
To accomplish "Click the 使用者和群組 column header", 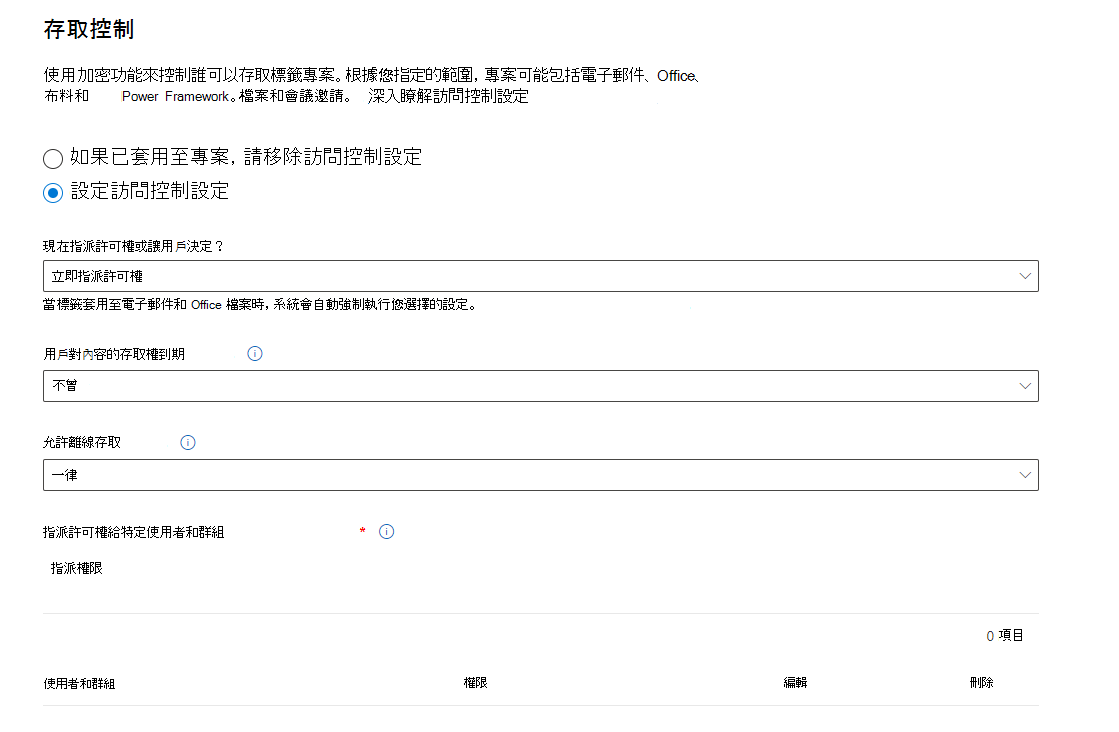I will point(79,683).
